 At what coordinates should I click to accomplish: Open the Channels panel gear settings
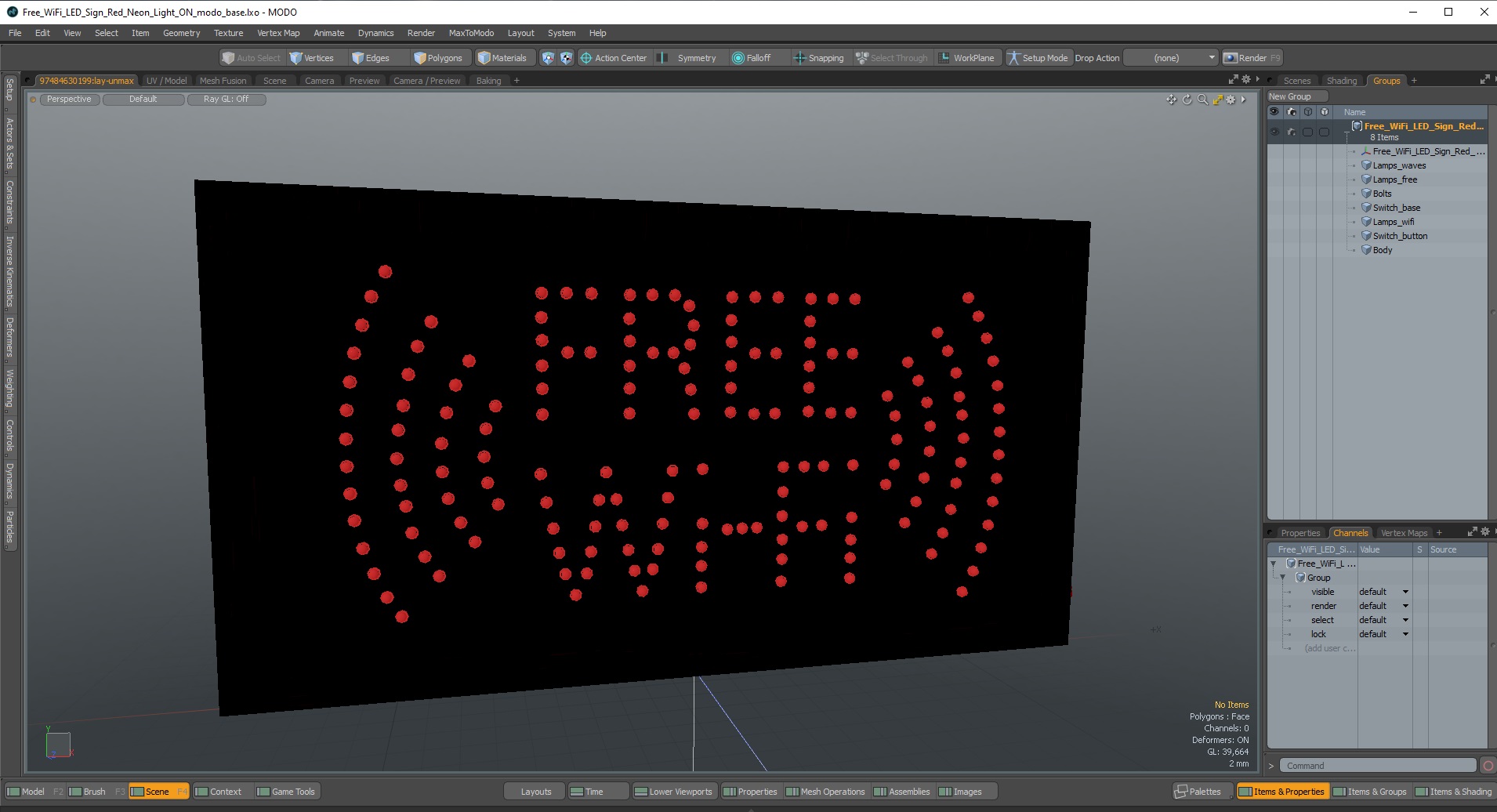tap(1484, 532)
